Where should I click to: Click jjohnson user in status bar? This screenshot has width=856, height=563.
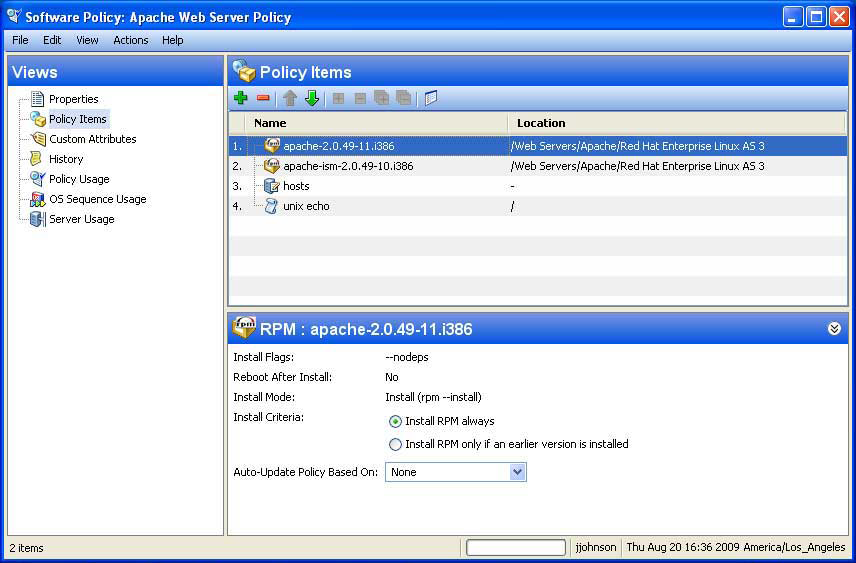tap(596, 547)
